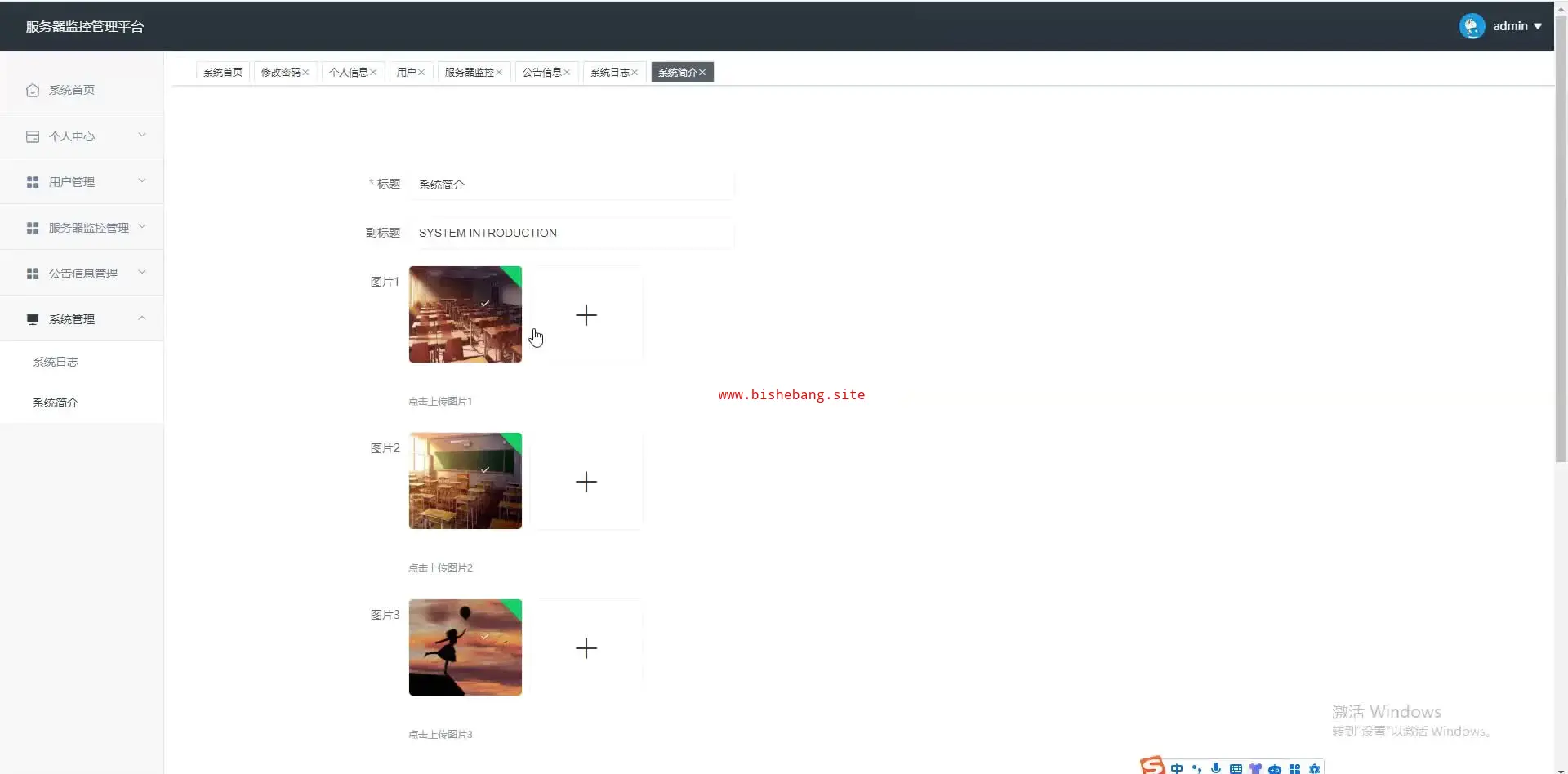Open the IME toolbox grid icon
Image resolution: width=1568 pixels, height=774 pixels.
(1294, 768)
